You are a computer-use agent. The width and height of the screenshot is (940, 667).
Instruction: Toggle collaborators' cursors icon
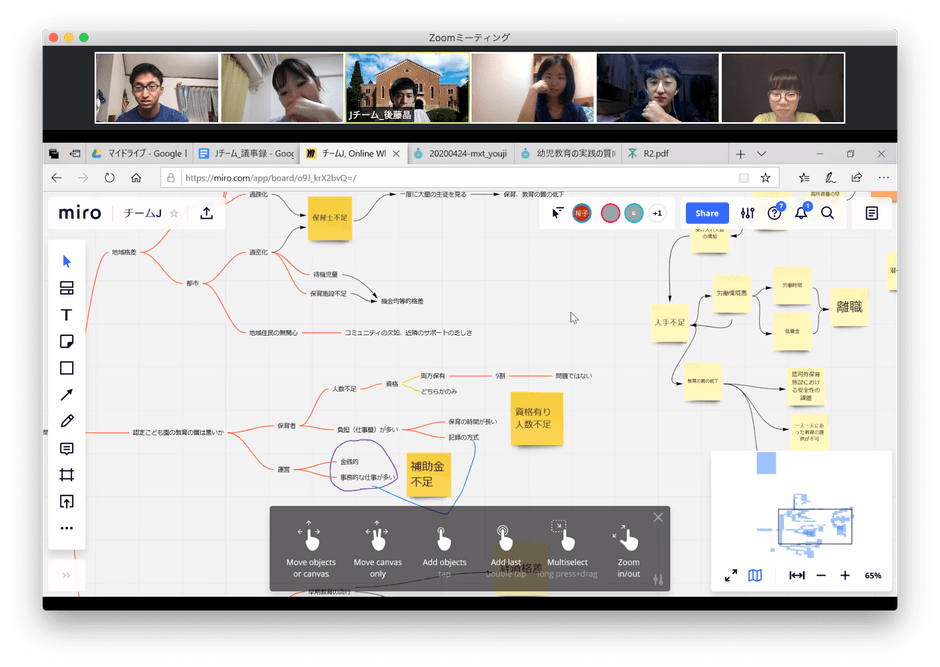[x=558, y=213]
